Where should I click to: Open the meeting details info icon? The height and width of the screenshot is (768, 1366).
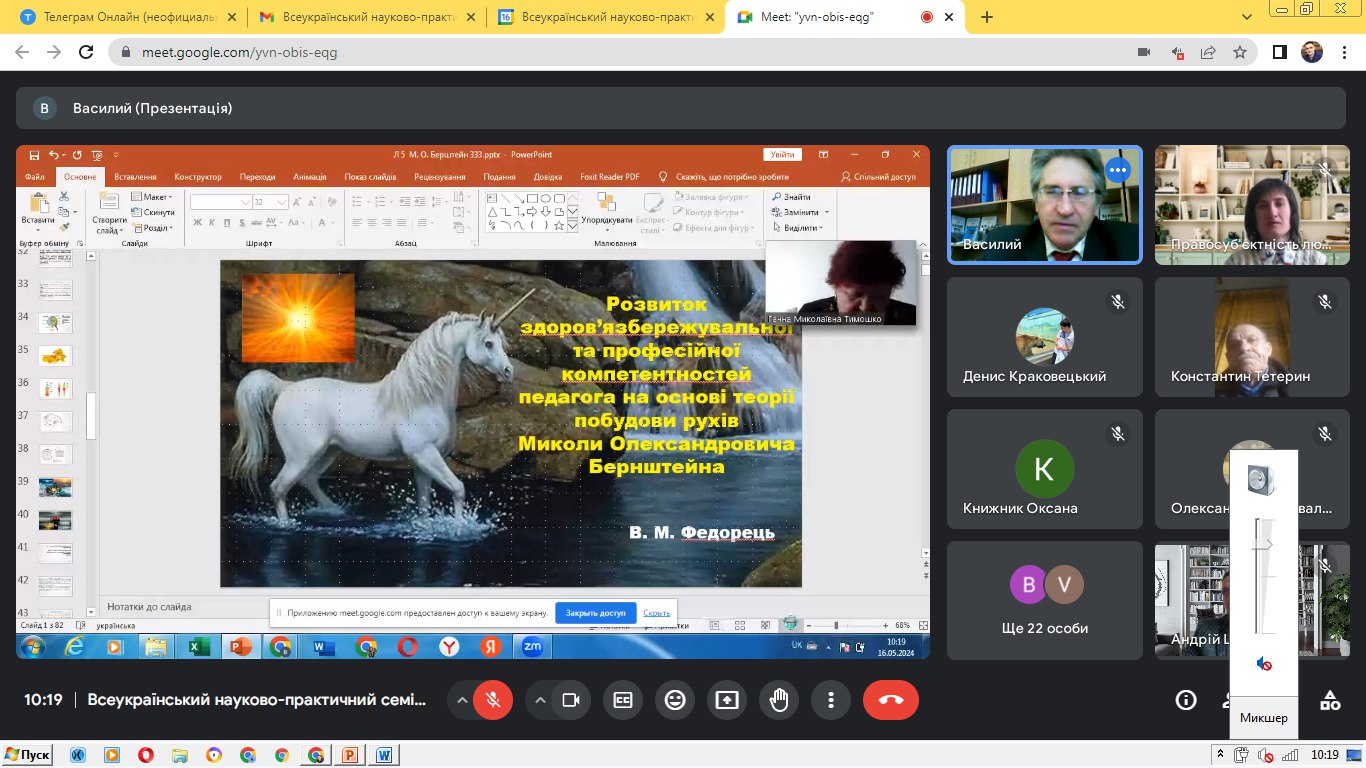coord(1186,700)
